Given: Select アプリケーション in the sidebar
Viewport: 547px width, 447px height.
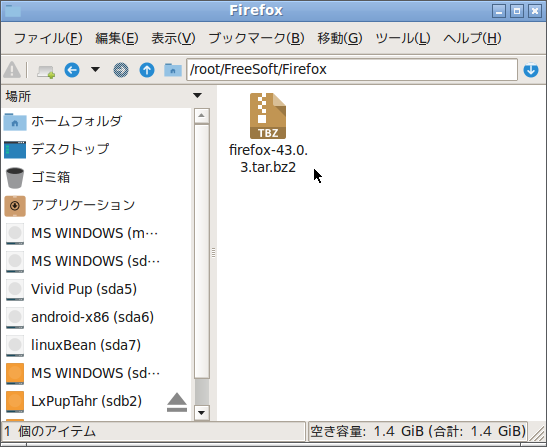Looking at the screenshot, I should (97, 205).
